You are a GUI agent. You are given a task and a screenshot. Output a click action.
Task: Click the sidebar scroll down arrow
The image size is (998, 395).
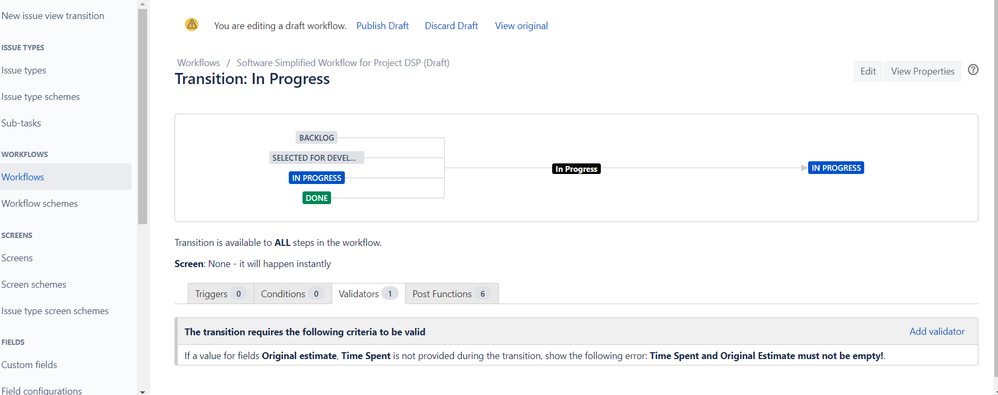click(x=142, y=391)
